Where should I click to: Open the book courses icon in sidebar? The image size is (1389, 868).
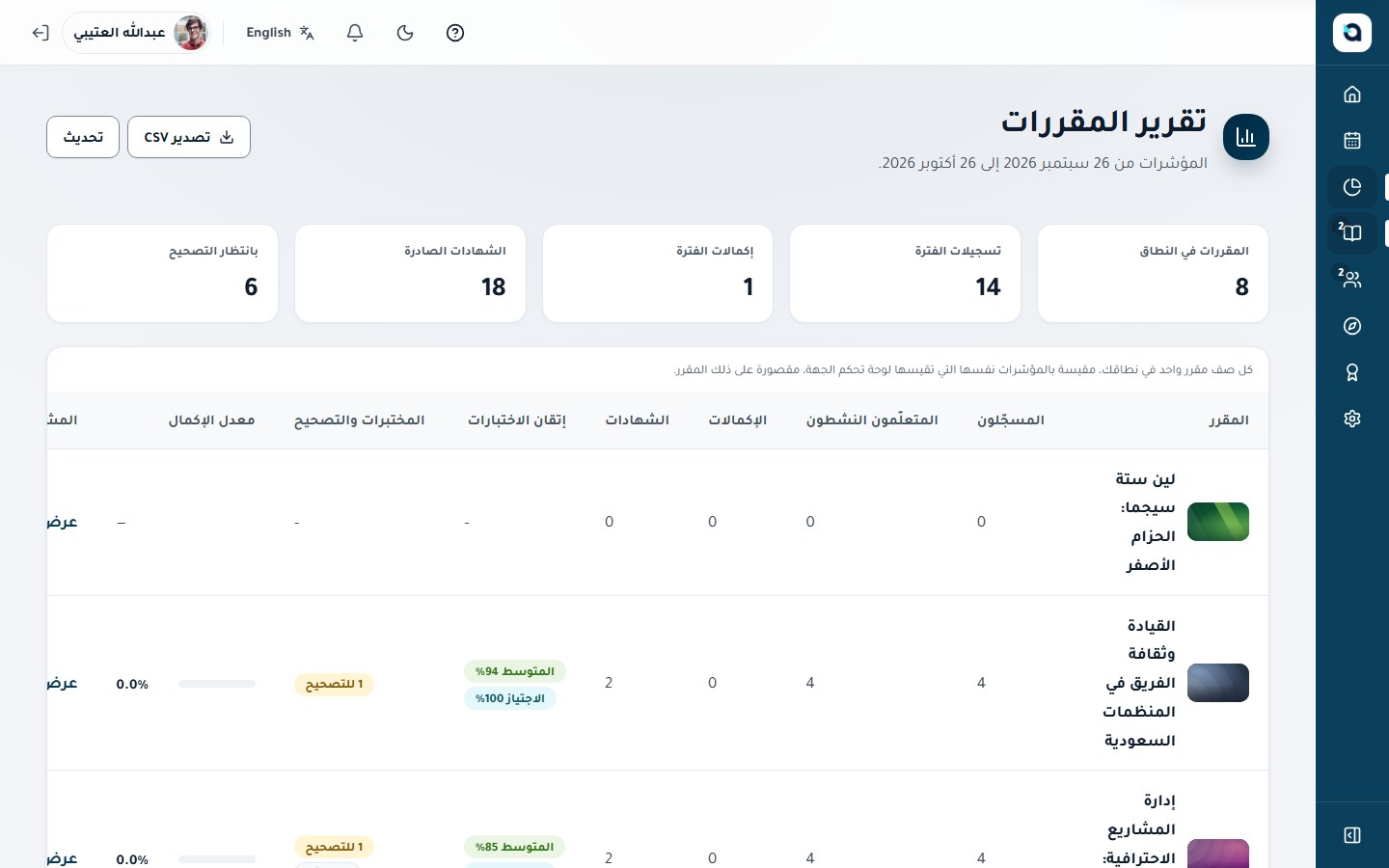[x=1352, y=232]
